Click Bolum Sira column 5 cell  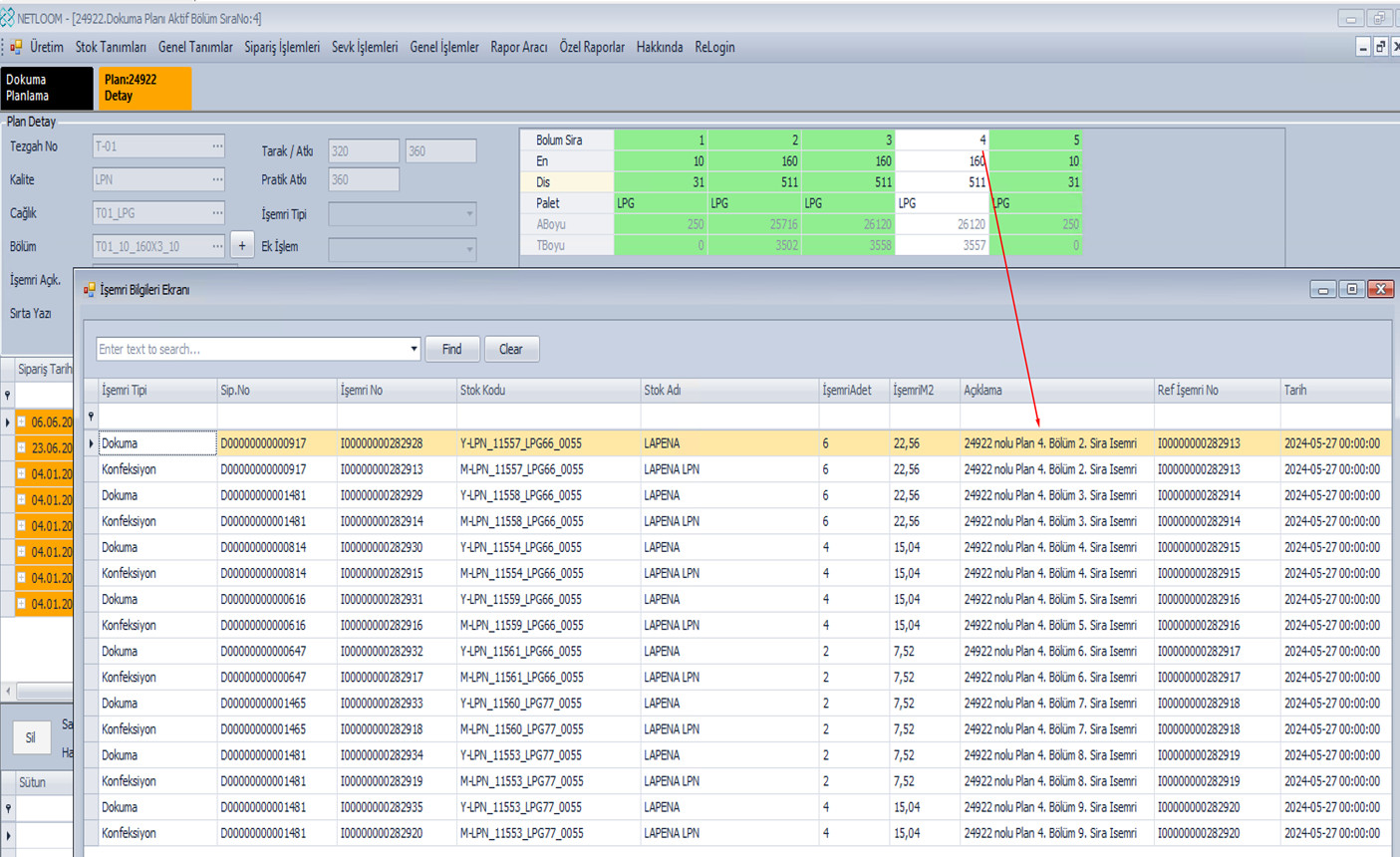point(1035,141)
